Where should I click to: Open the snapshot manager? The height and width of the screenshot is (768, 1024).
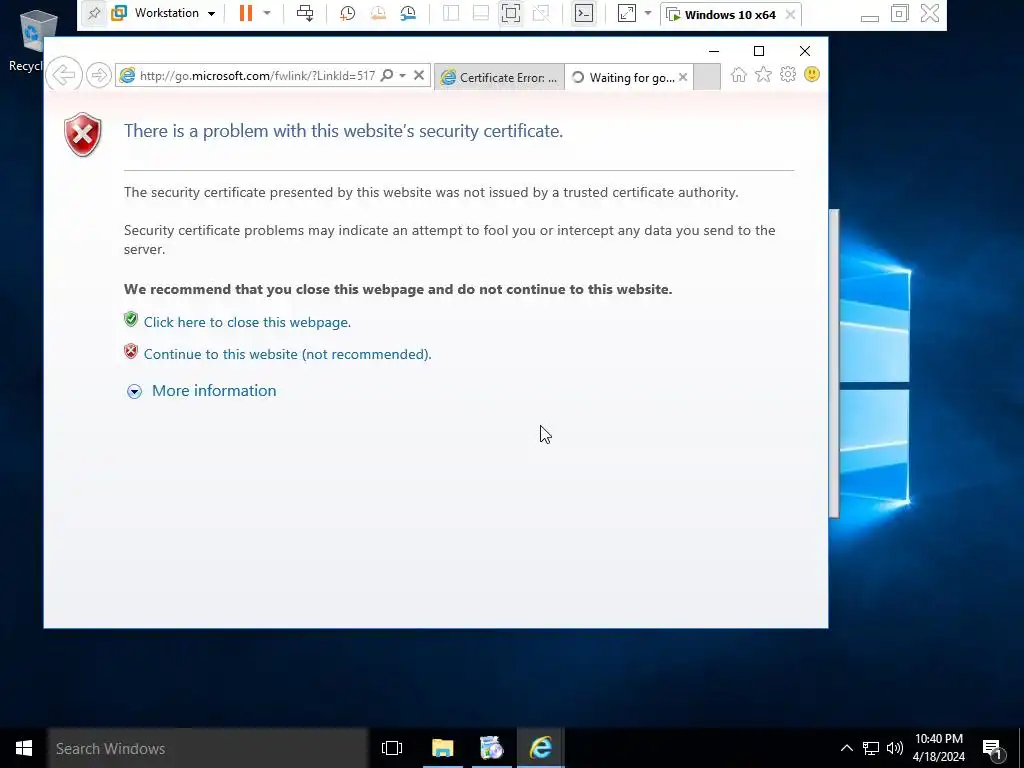pos(408,14)
